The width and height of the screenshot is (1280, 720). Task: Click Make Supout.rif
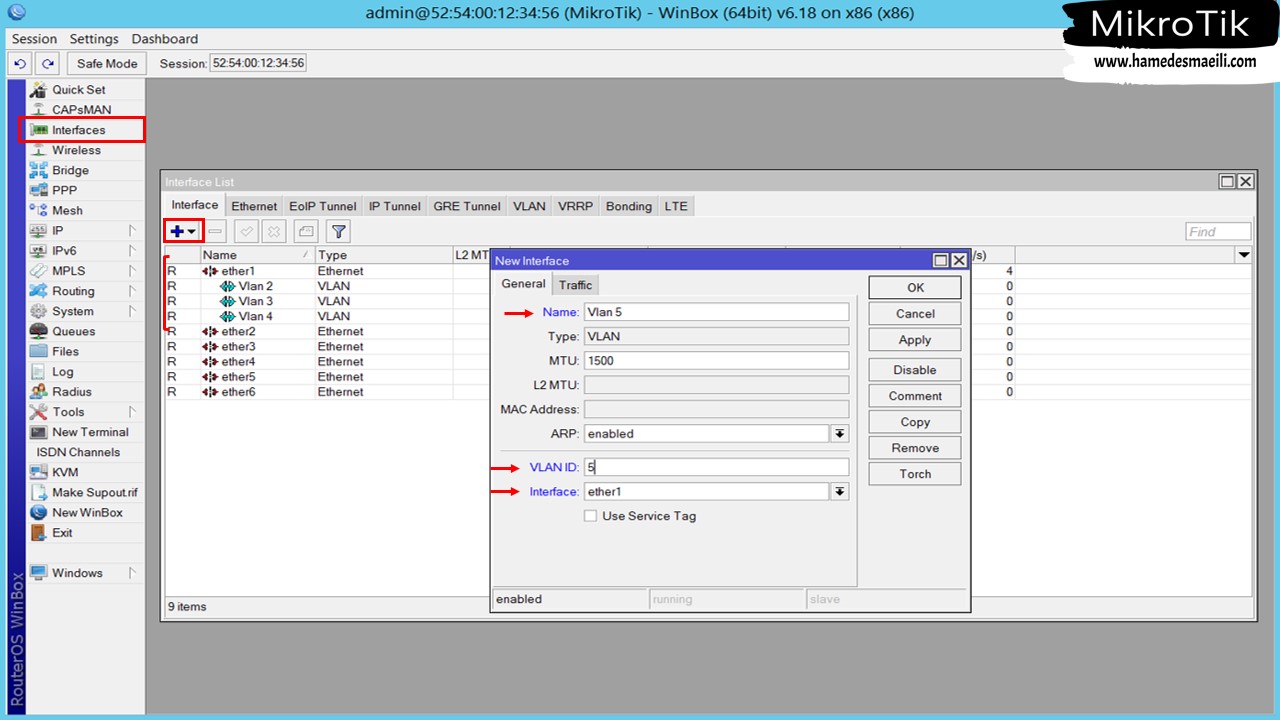click(94, 492)
